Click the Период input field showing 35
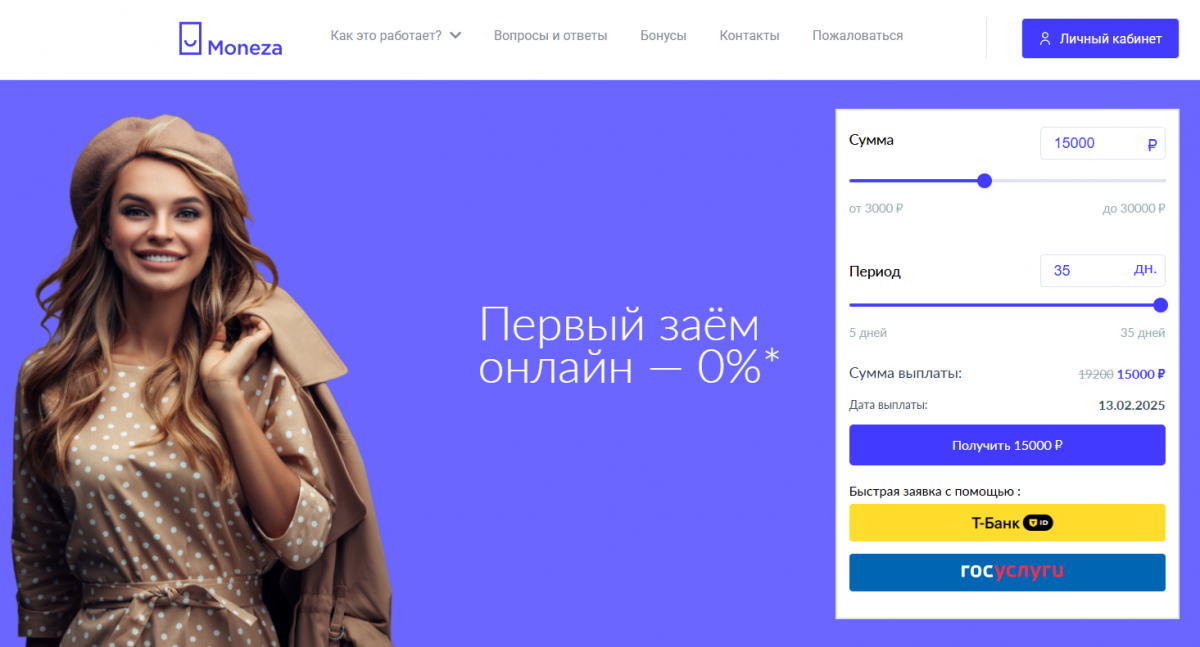This screenshot has height=647, width=1200. click(x=1102, y=271)
